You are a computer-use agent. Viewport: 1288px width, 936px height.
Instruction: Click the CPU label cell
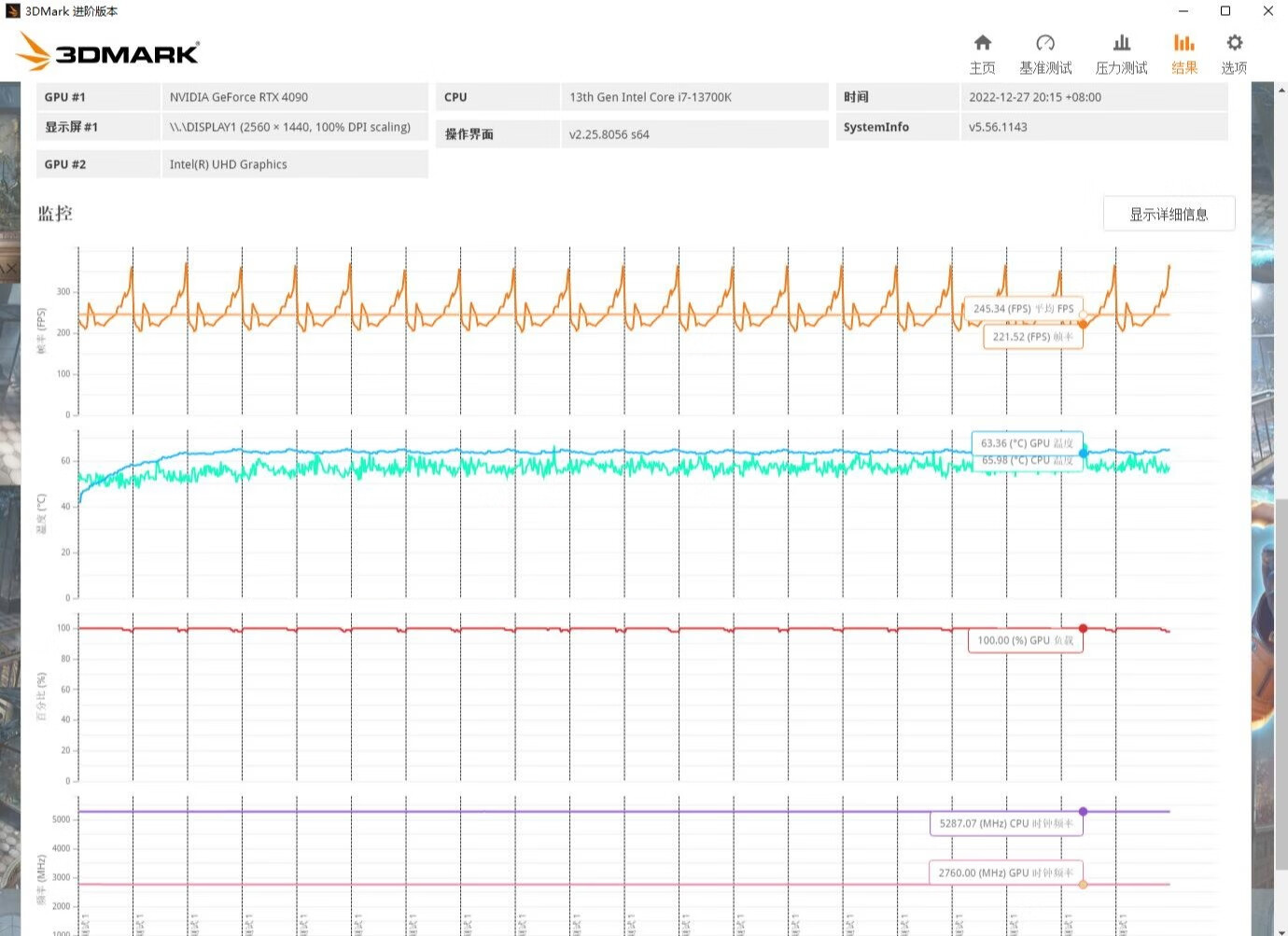pyautogui.click(x=497, y=97)
